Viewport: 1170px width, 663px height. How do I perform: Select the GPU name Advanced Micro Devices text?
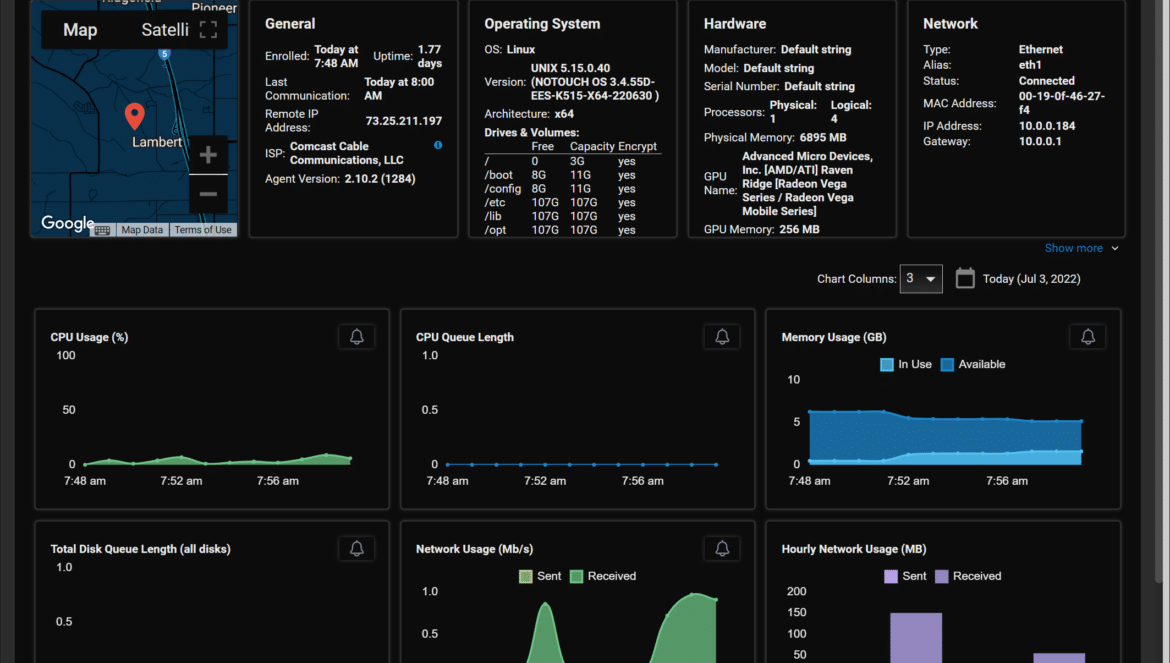point(807,183)
